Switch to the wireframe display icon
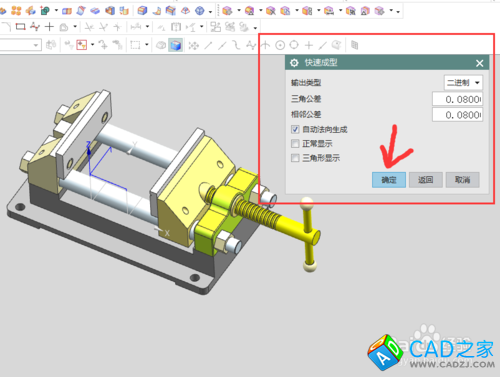 161,45
